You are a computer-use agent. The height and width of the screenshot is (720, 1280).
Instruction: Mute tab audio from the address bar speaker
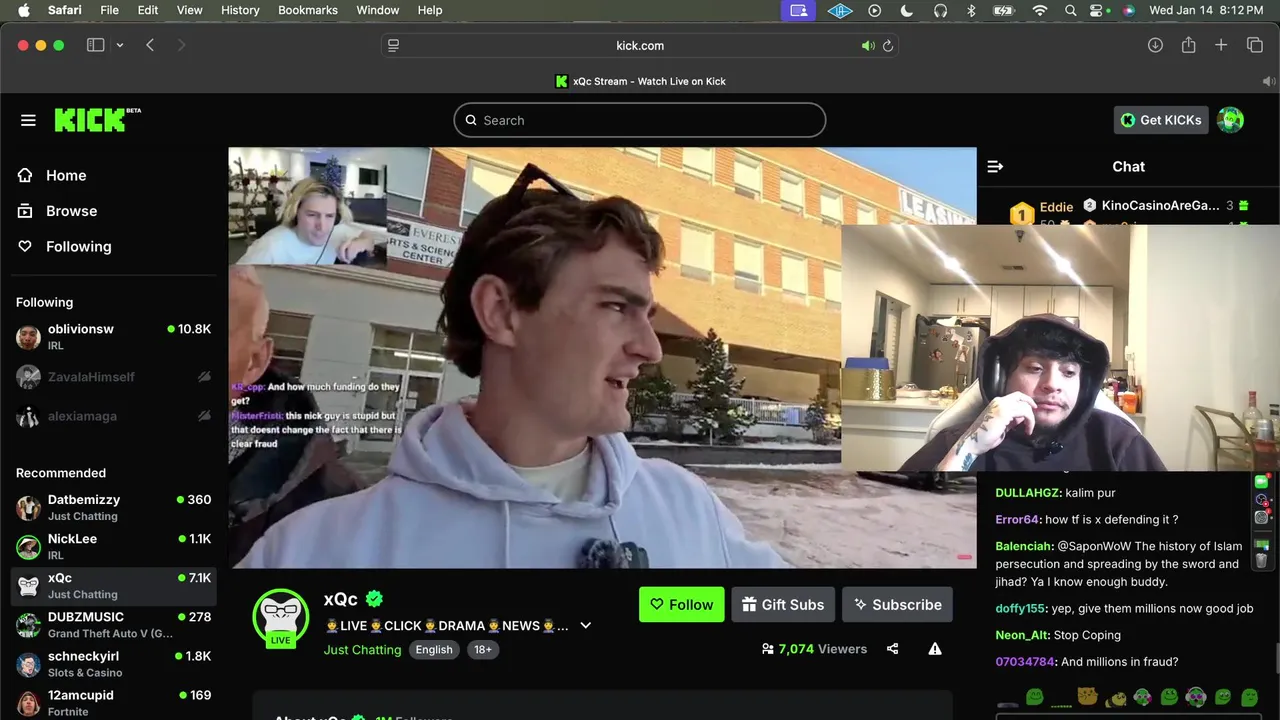[x=868, y=46]
